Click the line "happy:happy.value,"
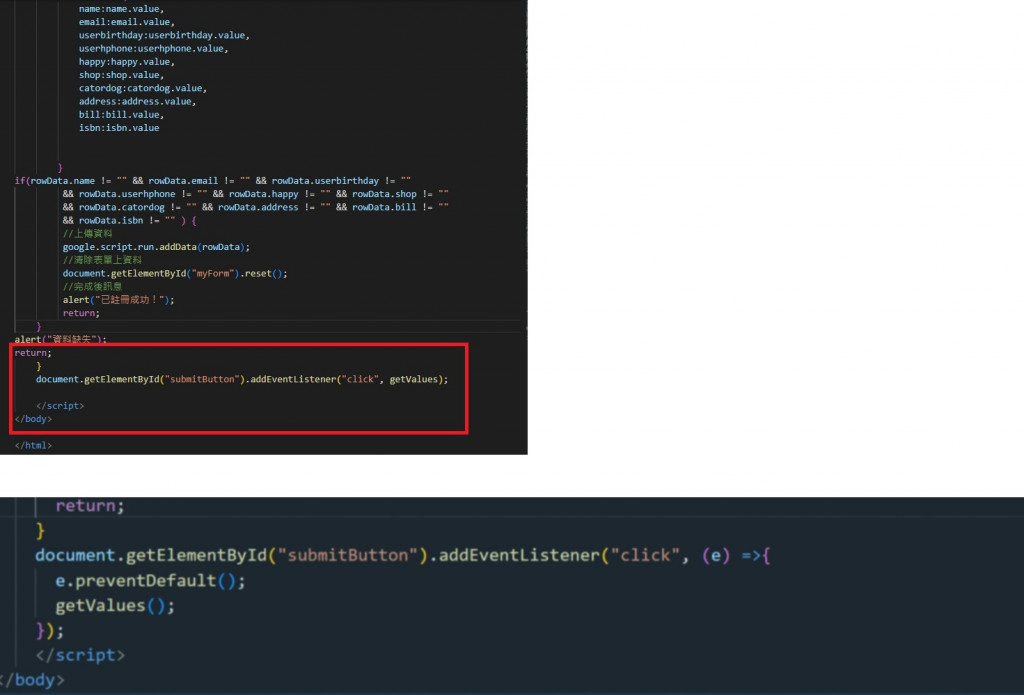The image size is (1024, 695). [x=126, y=62]
